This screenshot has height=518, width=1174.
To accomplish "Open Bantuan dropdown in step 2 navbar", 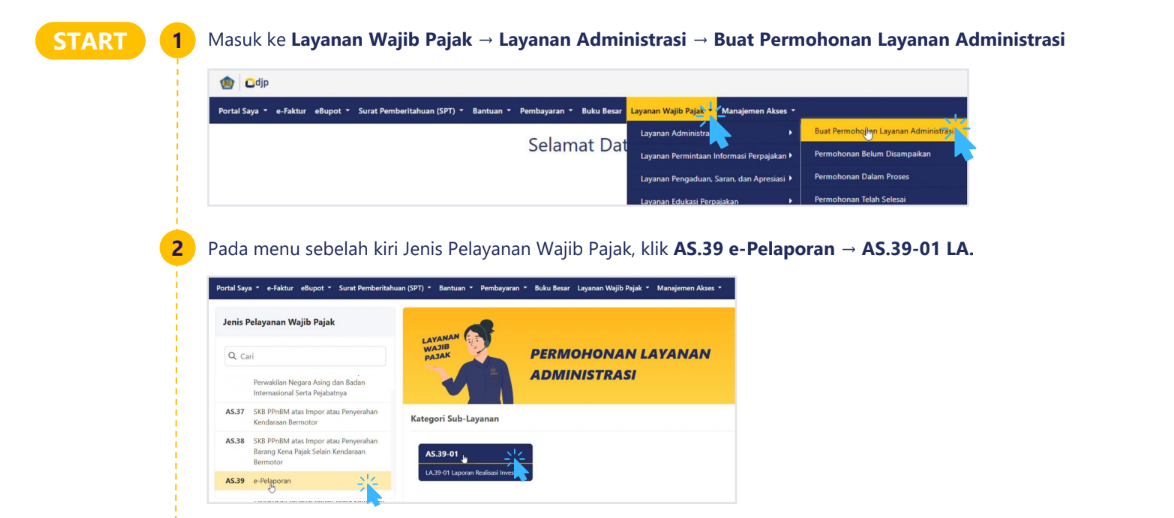I will (x=456, y=287).
